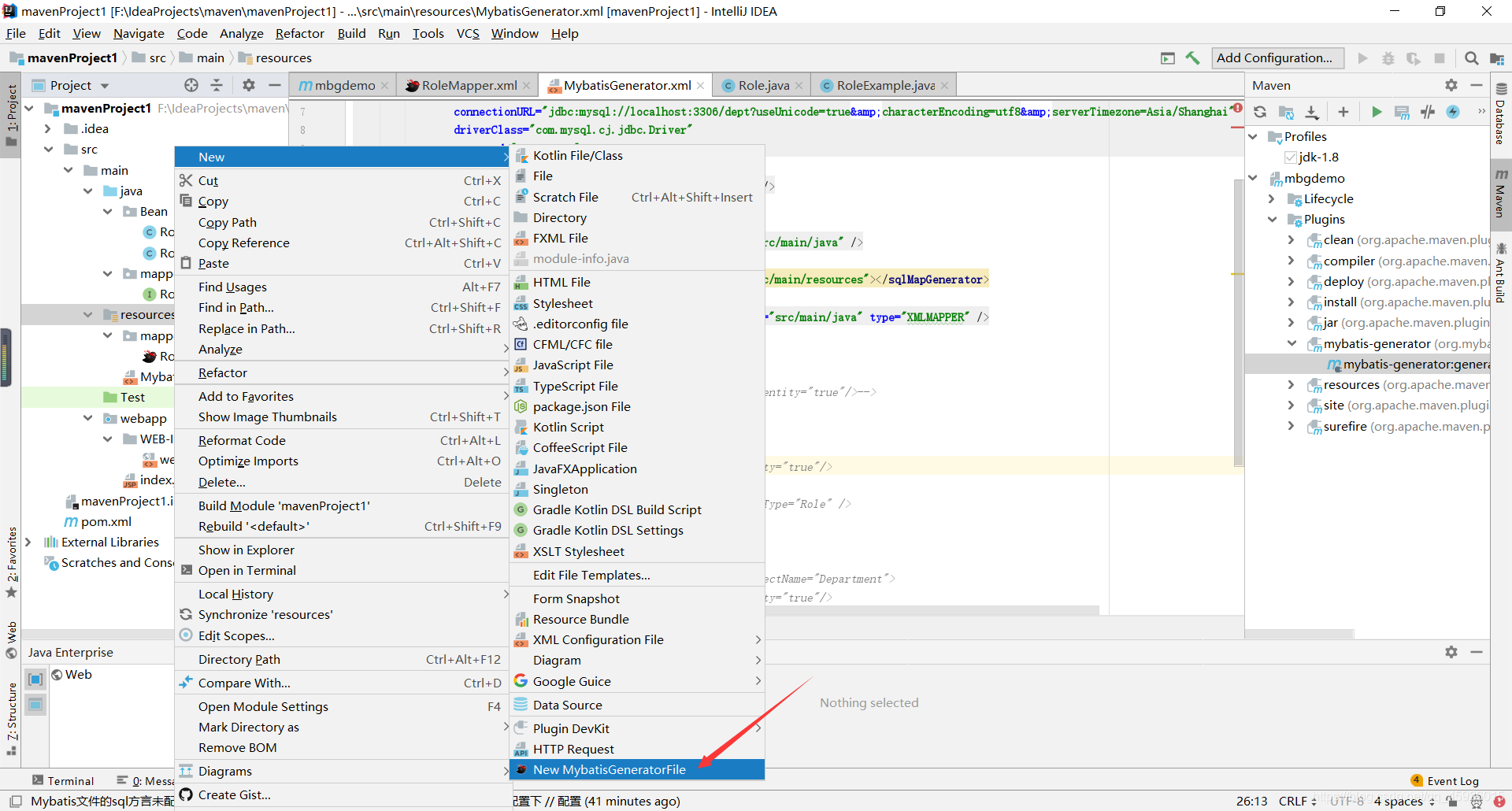Expand the .idea folder
Viewport: 1512px width, 811px height.
(x=48, y=128)
